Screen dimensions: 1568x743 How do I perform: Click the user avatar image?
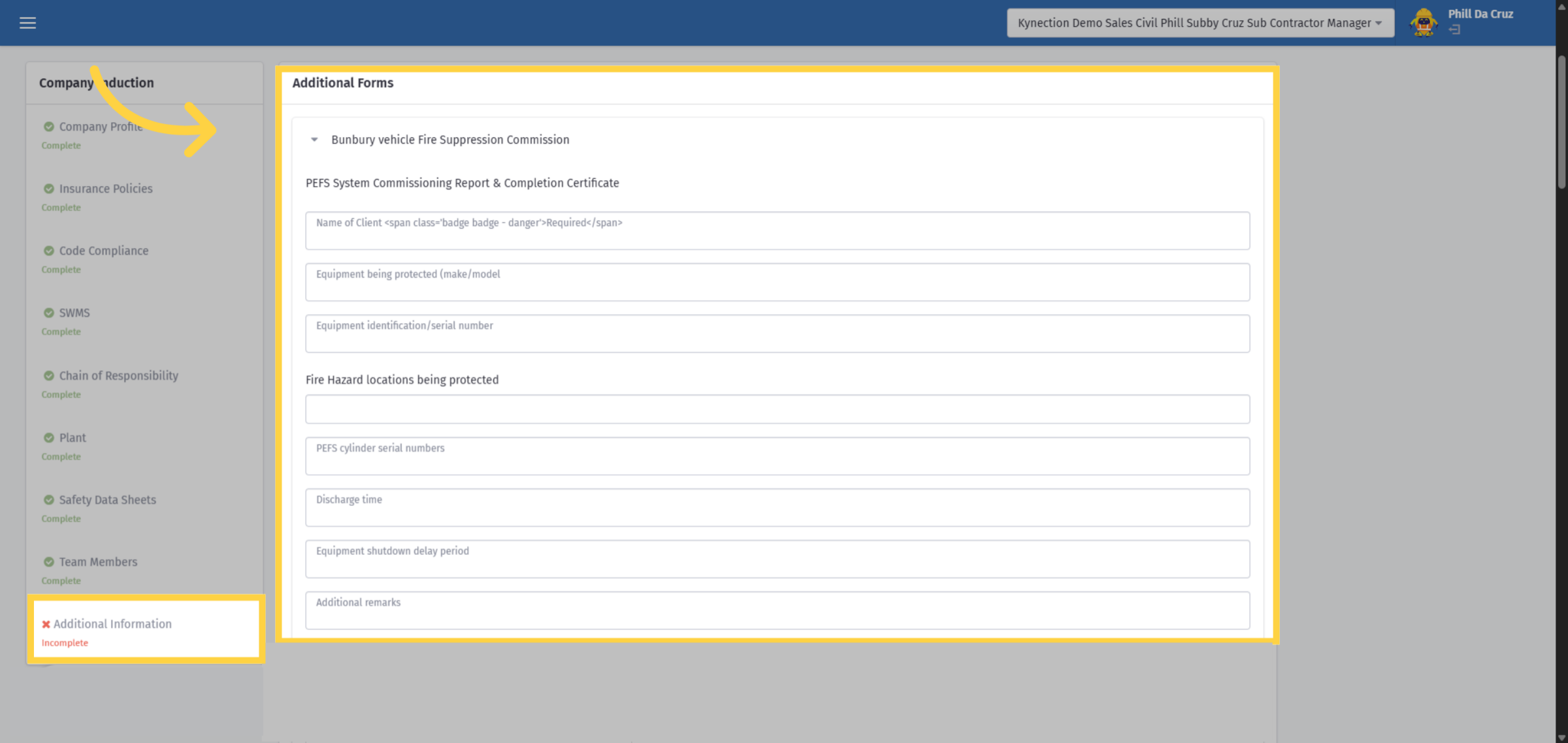[1424, 23]
